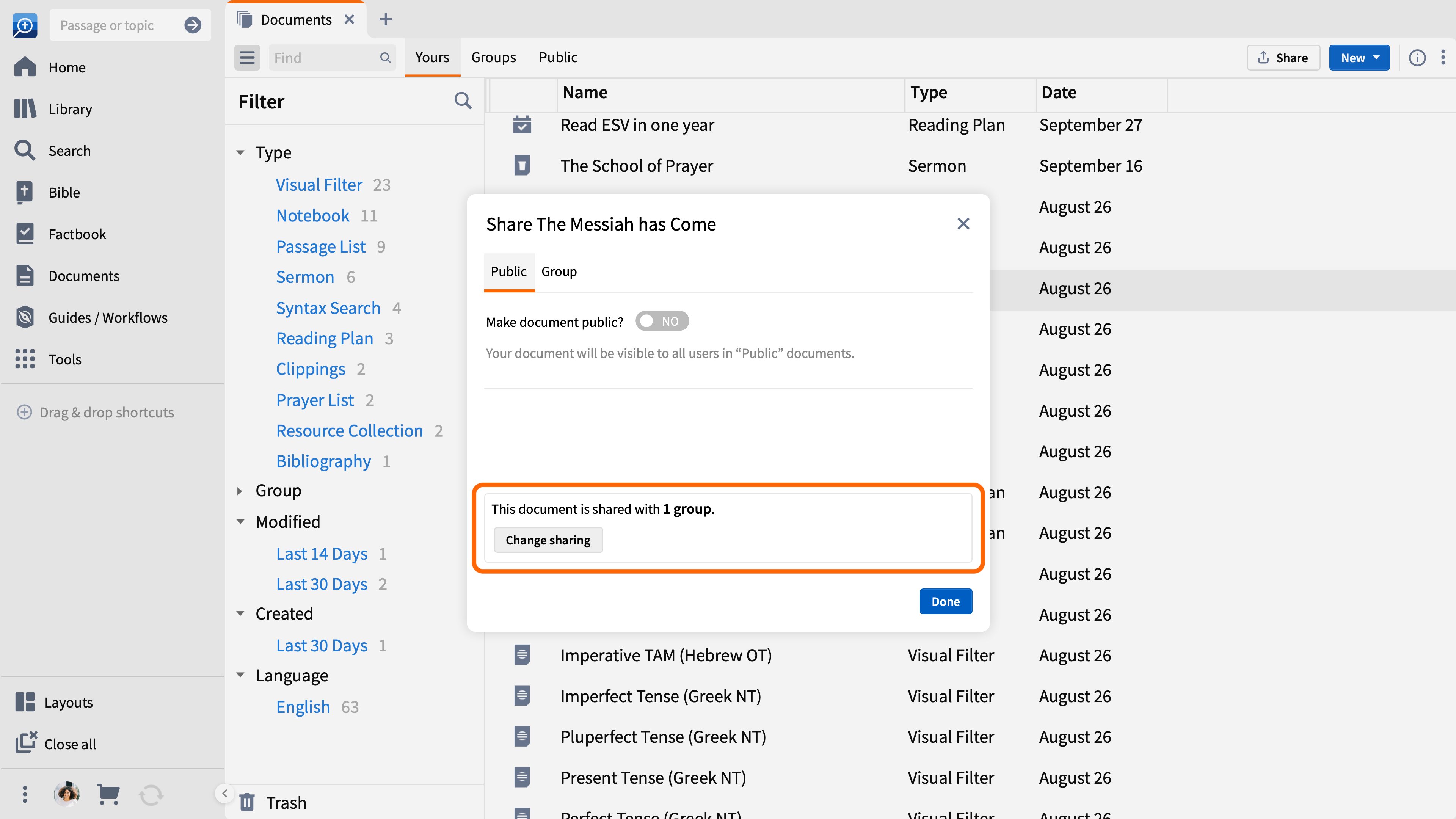
Task: Click The School of Prayer sermon icon
Action: (x=522, y=166)
